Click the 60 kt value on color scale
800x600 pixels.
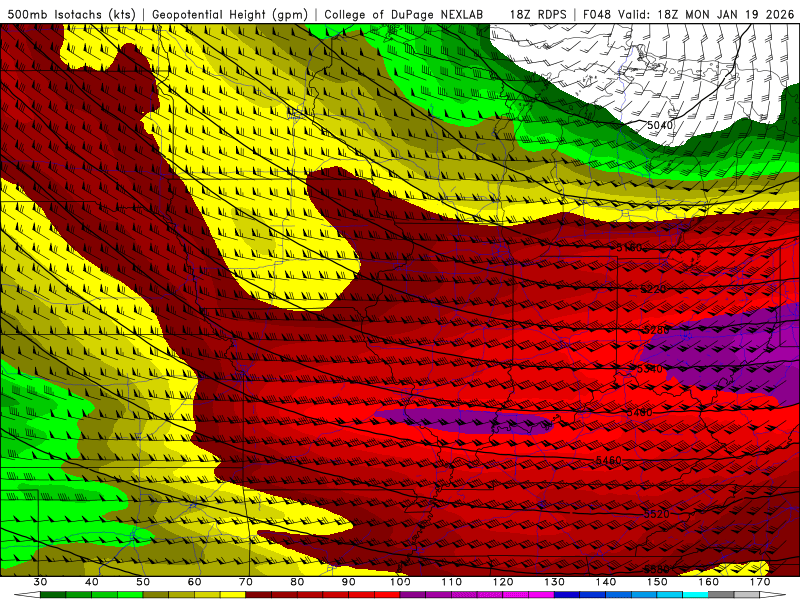194,582
